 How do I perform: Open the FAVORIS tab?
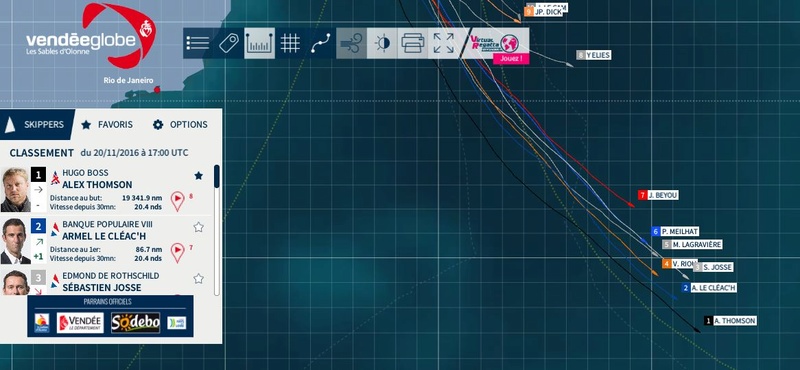click(x=107, y=125)
